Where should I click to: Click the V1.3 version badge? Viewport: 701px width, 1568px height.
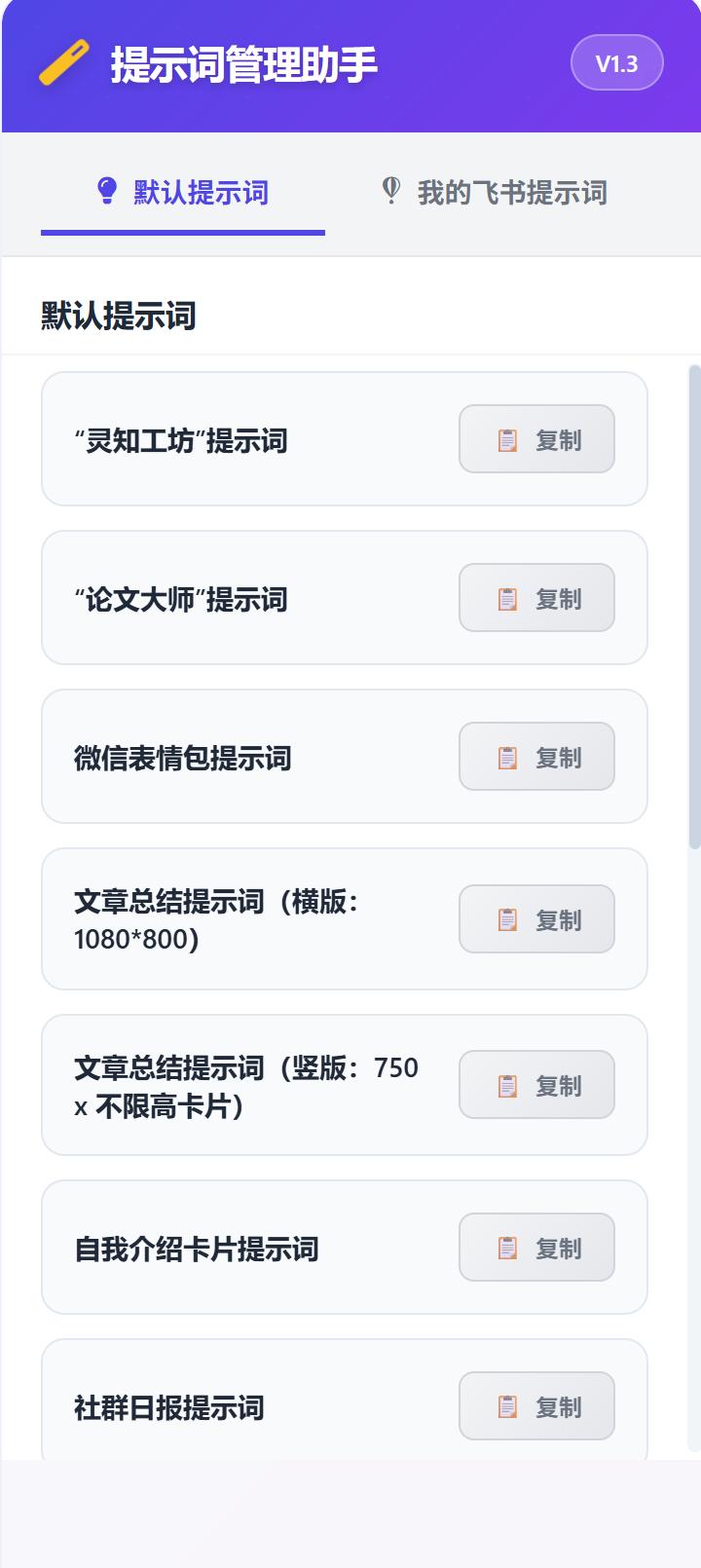tap(616, 63)
